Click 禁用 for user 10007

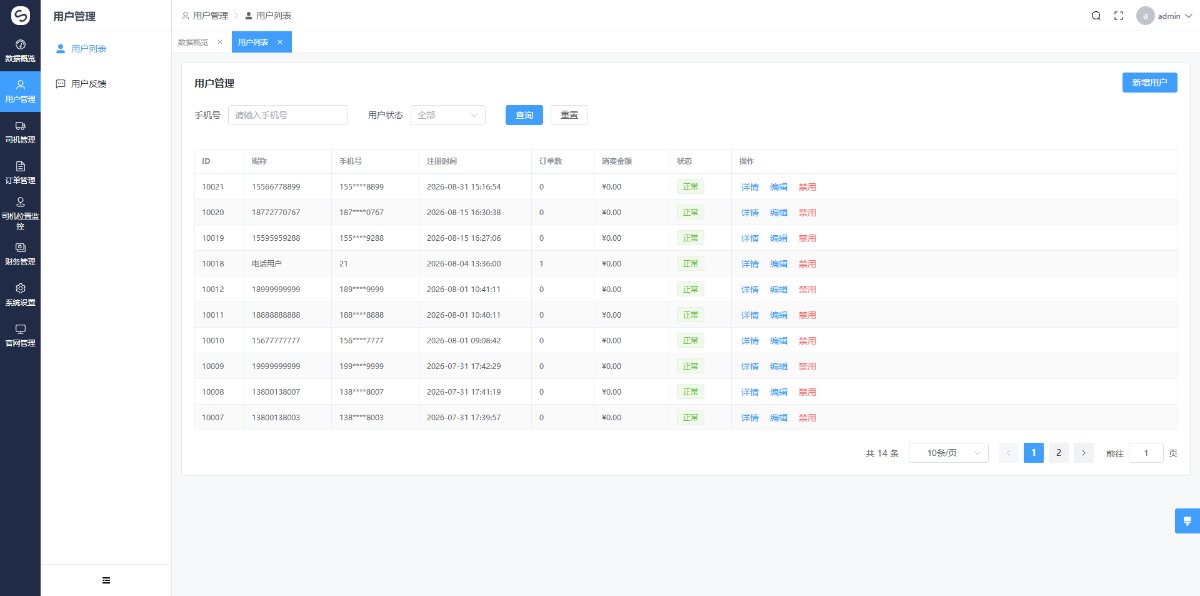point(807,418)
